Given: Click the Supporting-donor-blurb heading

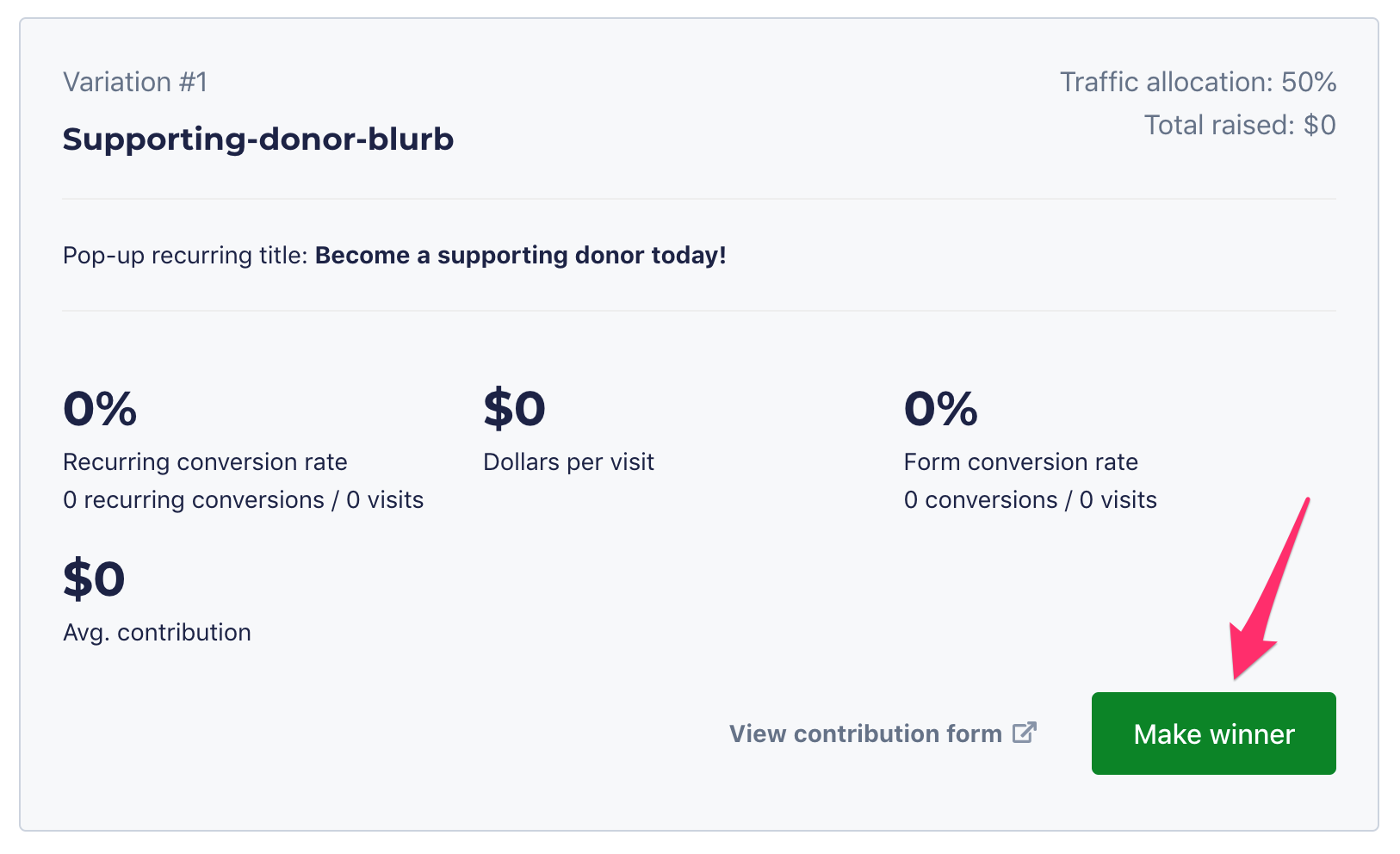Looking at the screenshot, I should pyautogui.click(x=257, y=139).
